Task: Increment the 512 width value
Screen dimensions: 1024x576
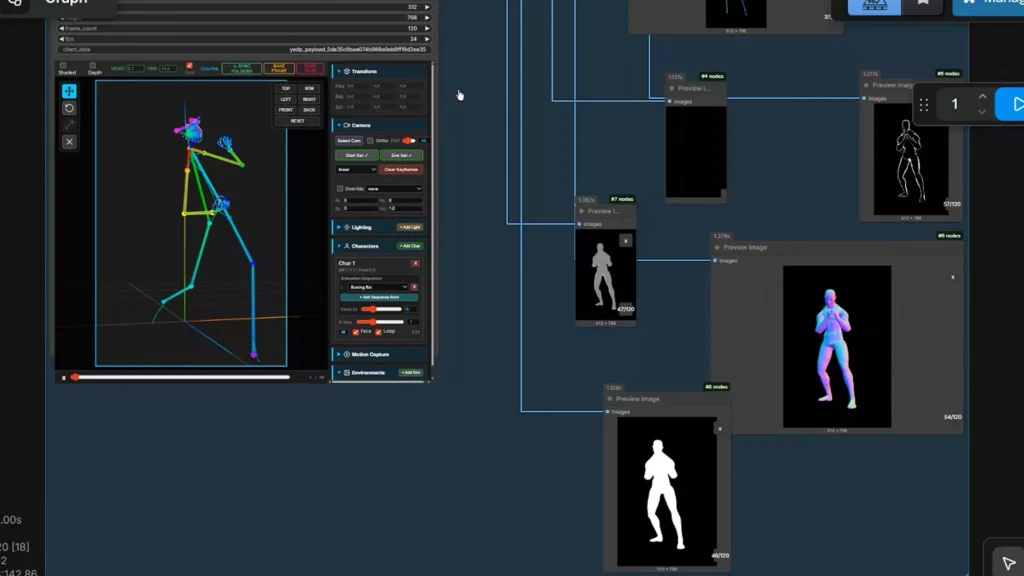Action: point(427,7)
